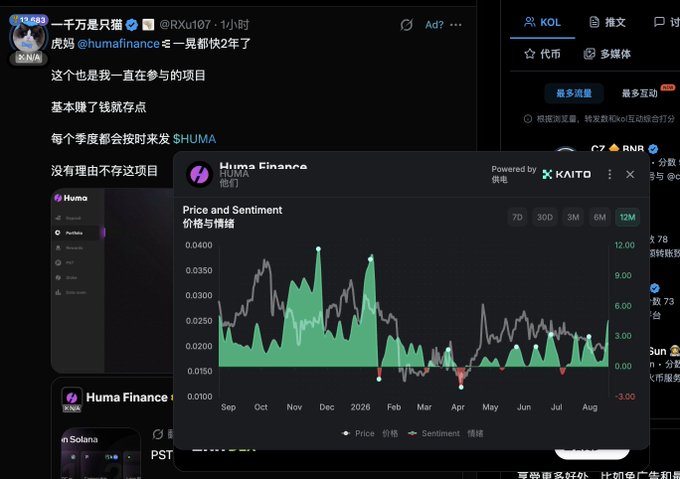Viewport: 680px width, 479px height.
Task: Click the people icon beside KOL
Action: pos(530,22)
